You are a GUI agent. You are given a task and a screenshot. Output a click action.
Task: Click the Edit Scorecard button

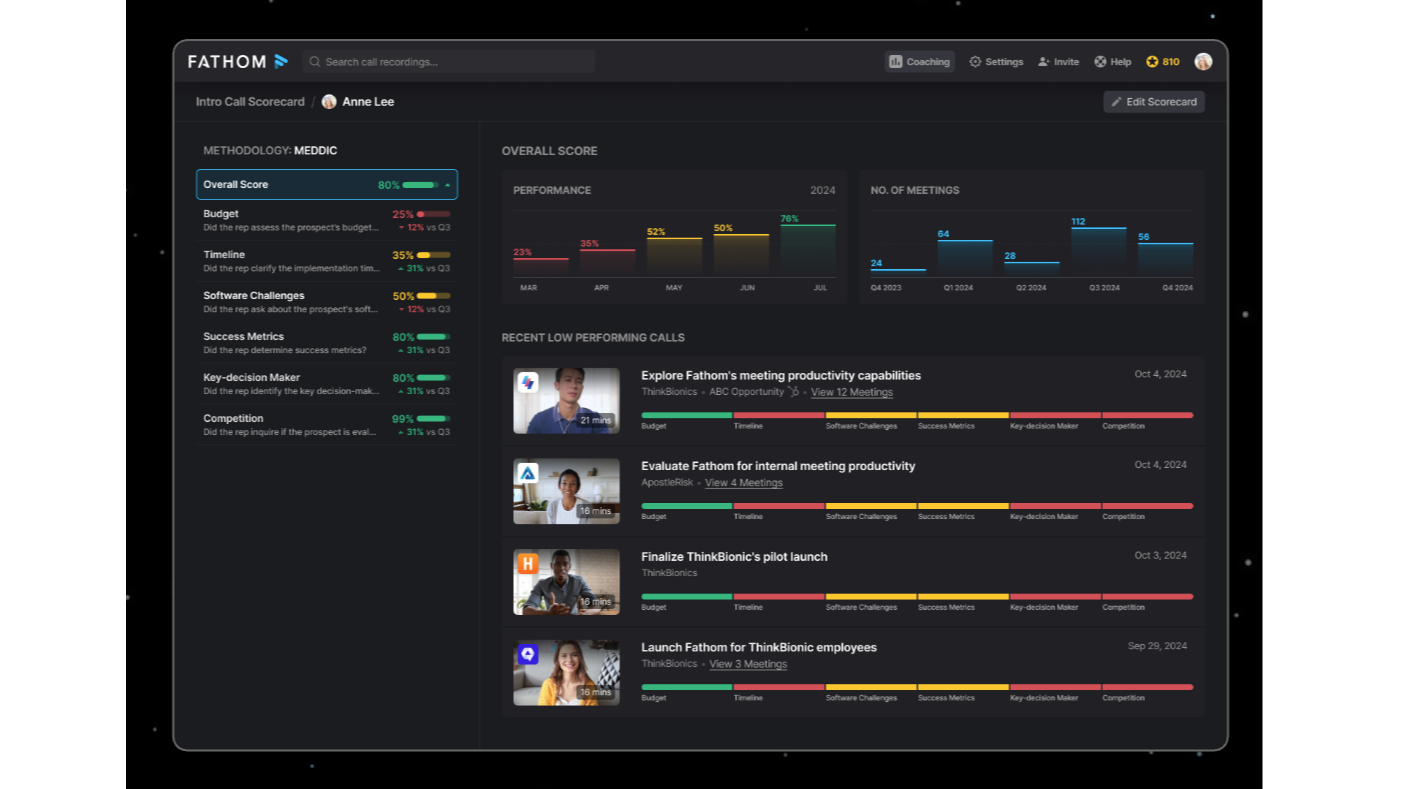[1154, 101]
